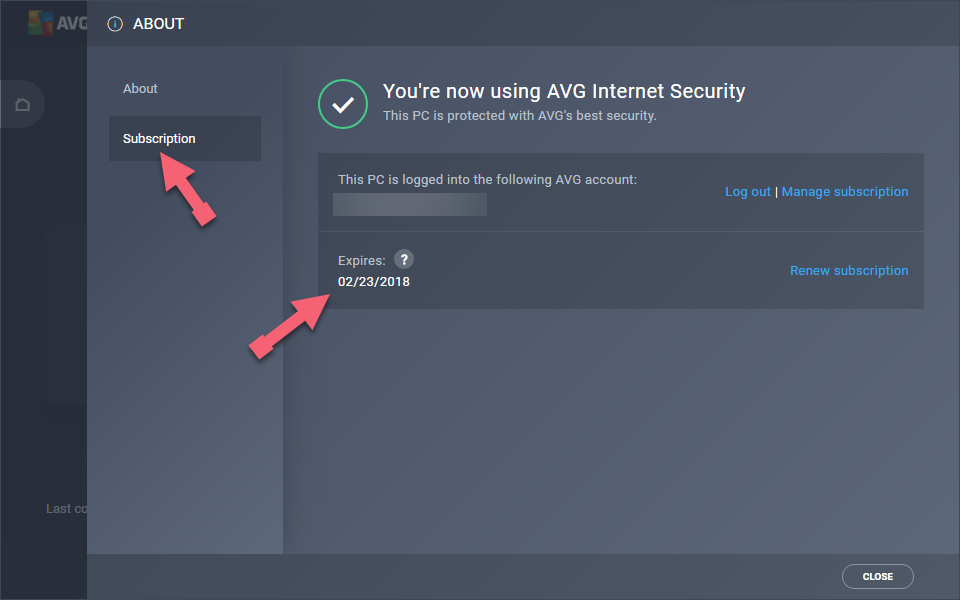This screenshot has height=600, width=960.
Task: Click "This PC is logged into the following AVG account:" text
Action: (487, 180)
